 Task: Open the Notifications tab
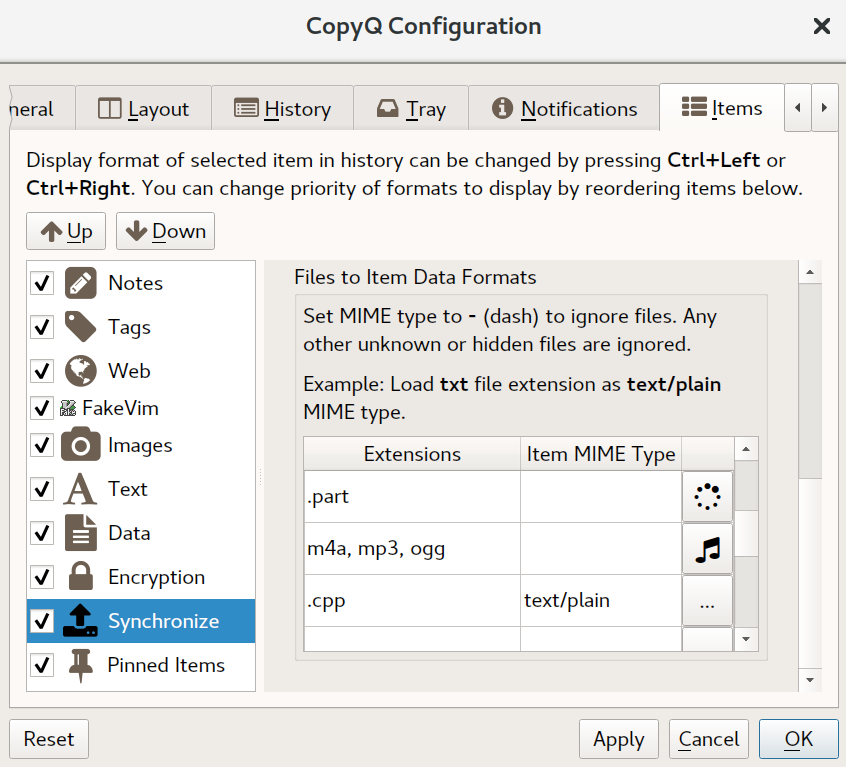pyautogui.click(x=565, y=109)
